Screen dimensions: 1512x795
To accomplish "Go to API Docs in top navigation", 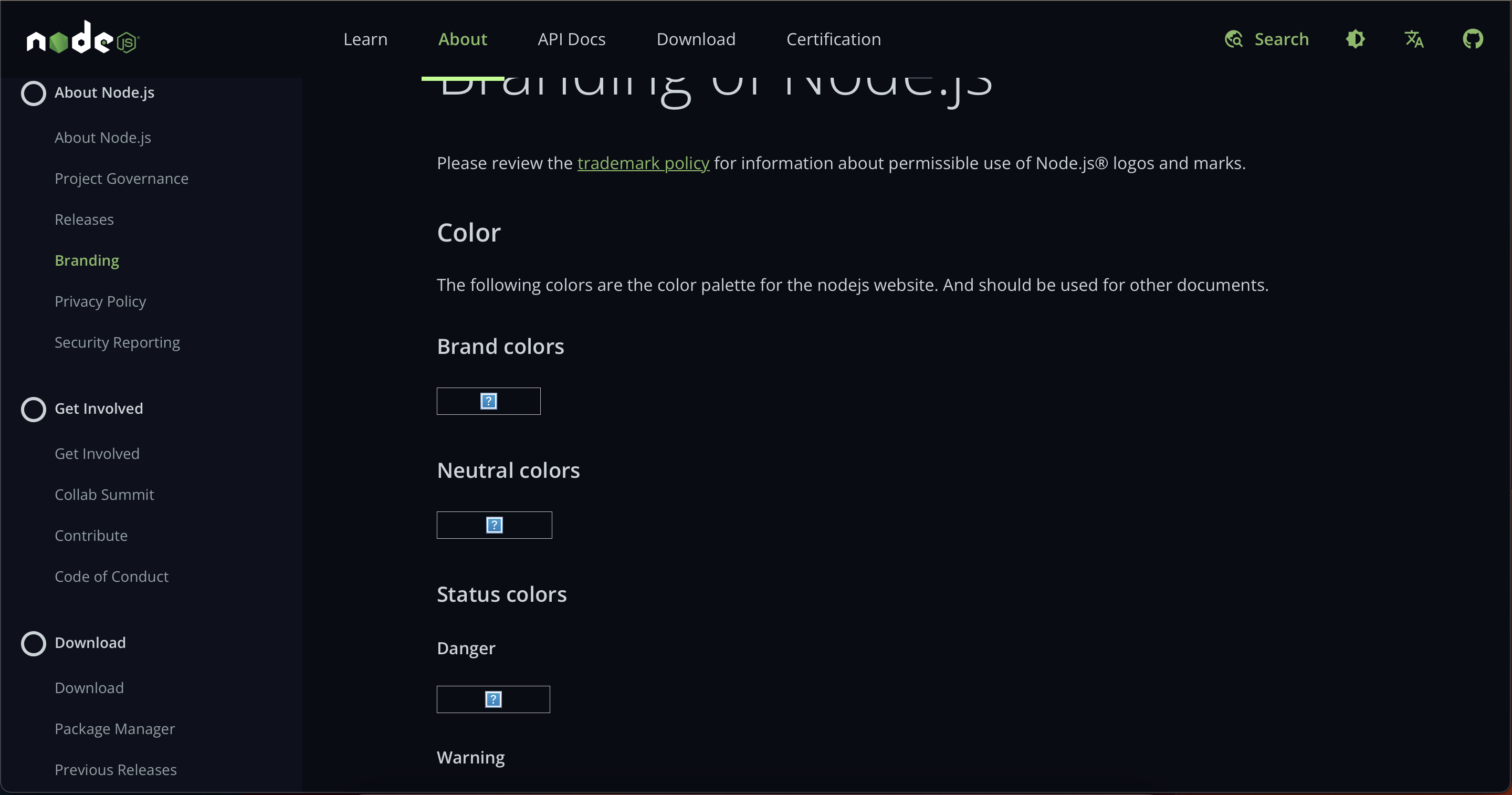I will pyautogui.click(x=571, y=39).
